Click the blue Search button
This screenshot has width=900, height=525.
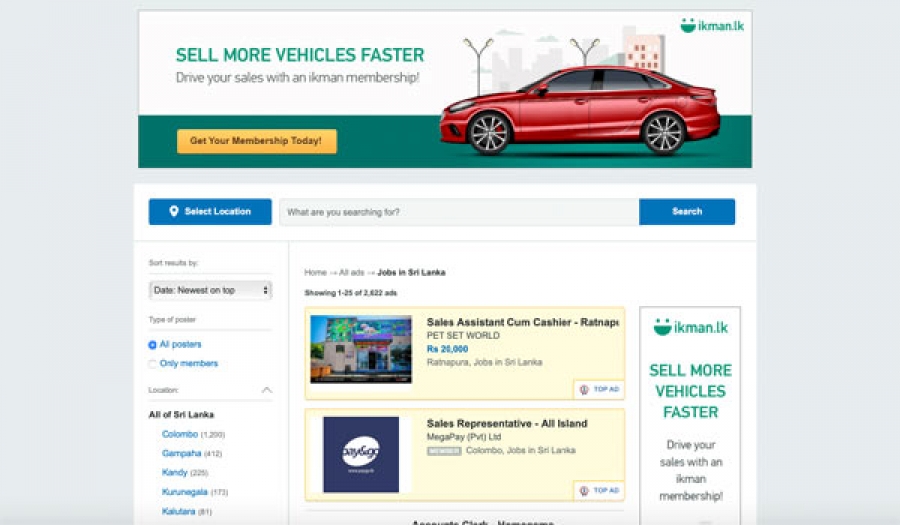coord(686,212)
